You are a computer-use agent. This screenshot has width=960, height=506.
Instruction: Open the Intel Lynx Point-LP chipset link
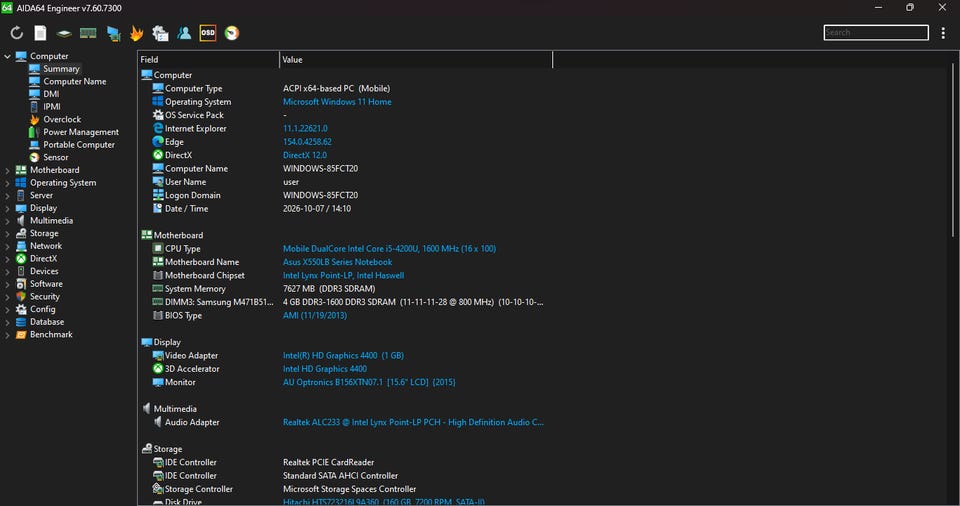point(343,276)
